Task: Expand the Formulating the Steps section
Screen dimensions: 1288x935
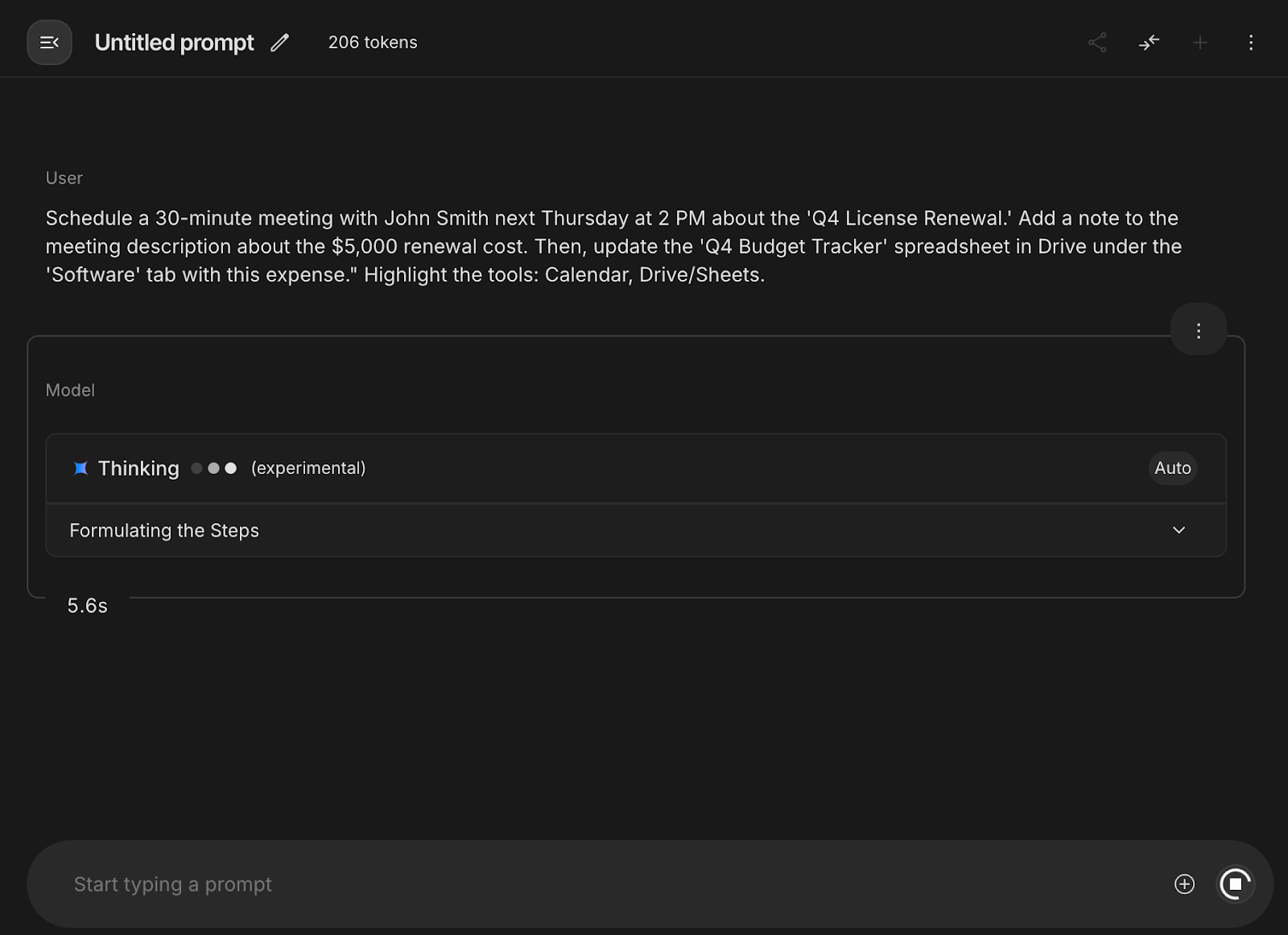Action: [x=636, y=530]
